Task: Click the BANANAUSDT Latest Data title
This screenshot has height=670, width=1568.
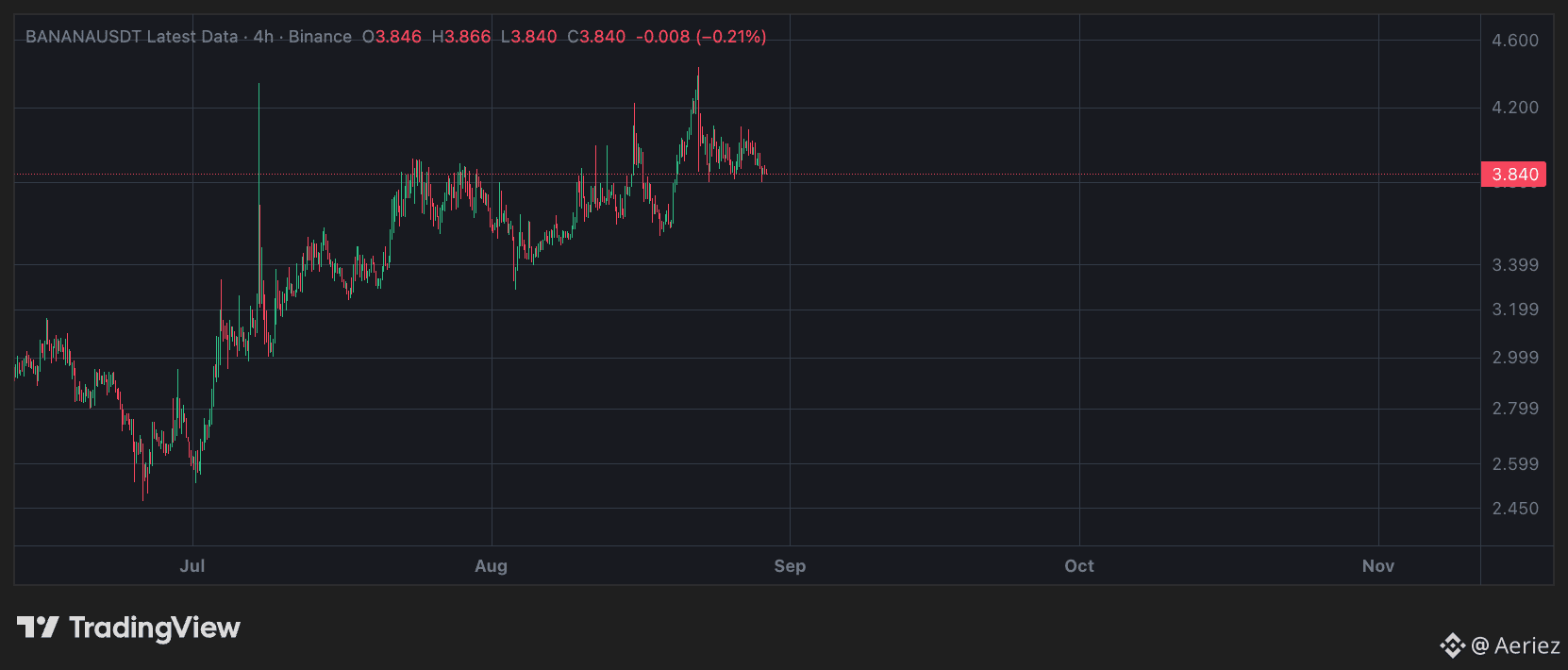Action: click(x=131, y=37)
